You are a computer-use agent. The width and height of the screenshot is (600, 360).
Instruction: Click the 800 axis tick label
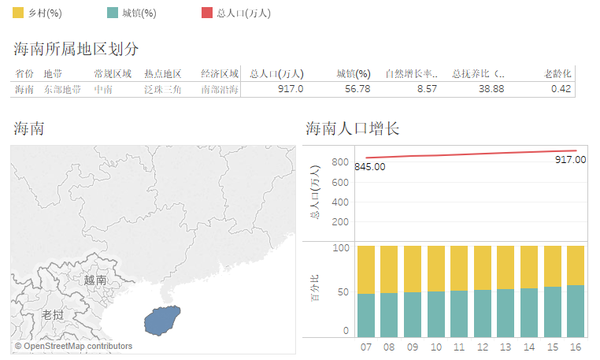(x=340, y=162)
